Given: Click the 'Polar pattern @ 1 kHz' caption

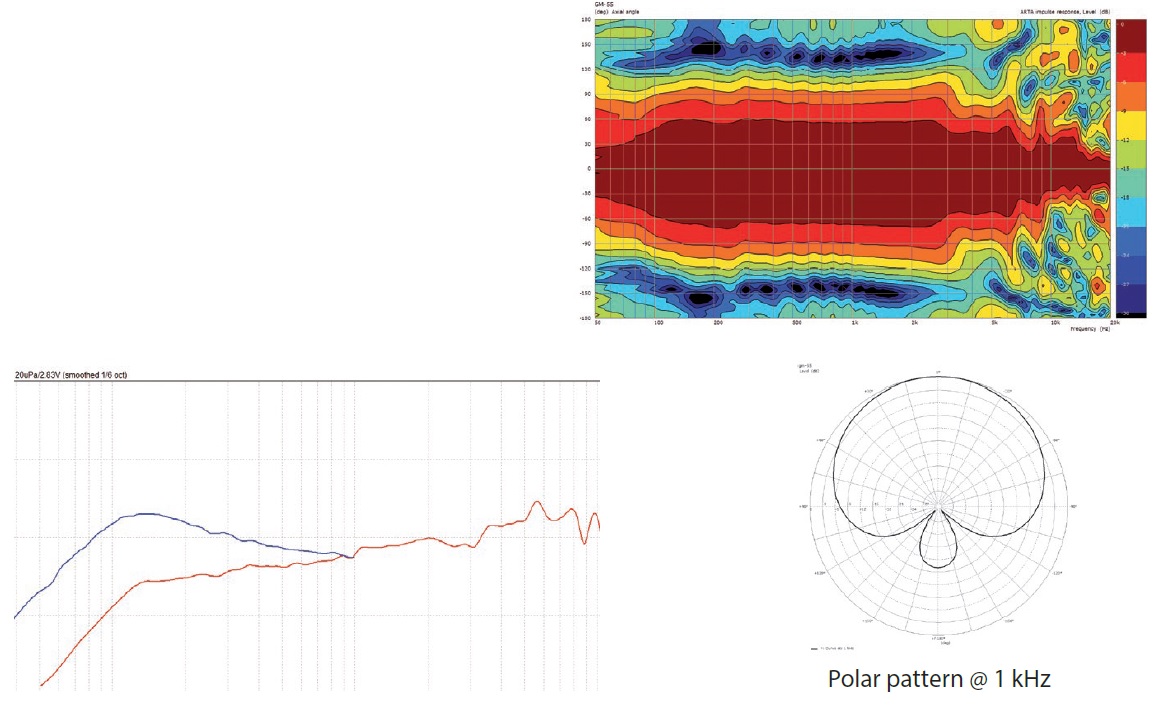Looking at the screenshot, I should click(938, 678).
